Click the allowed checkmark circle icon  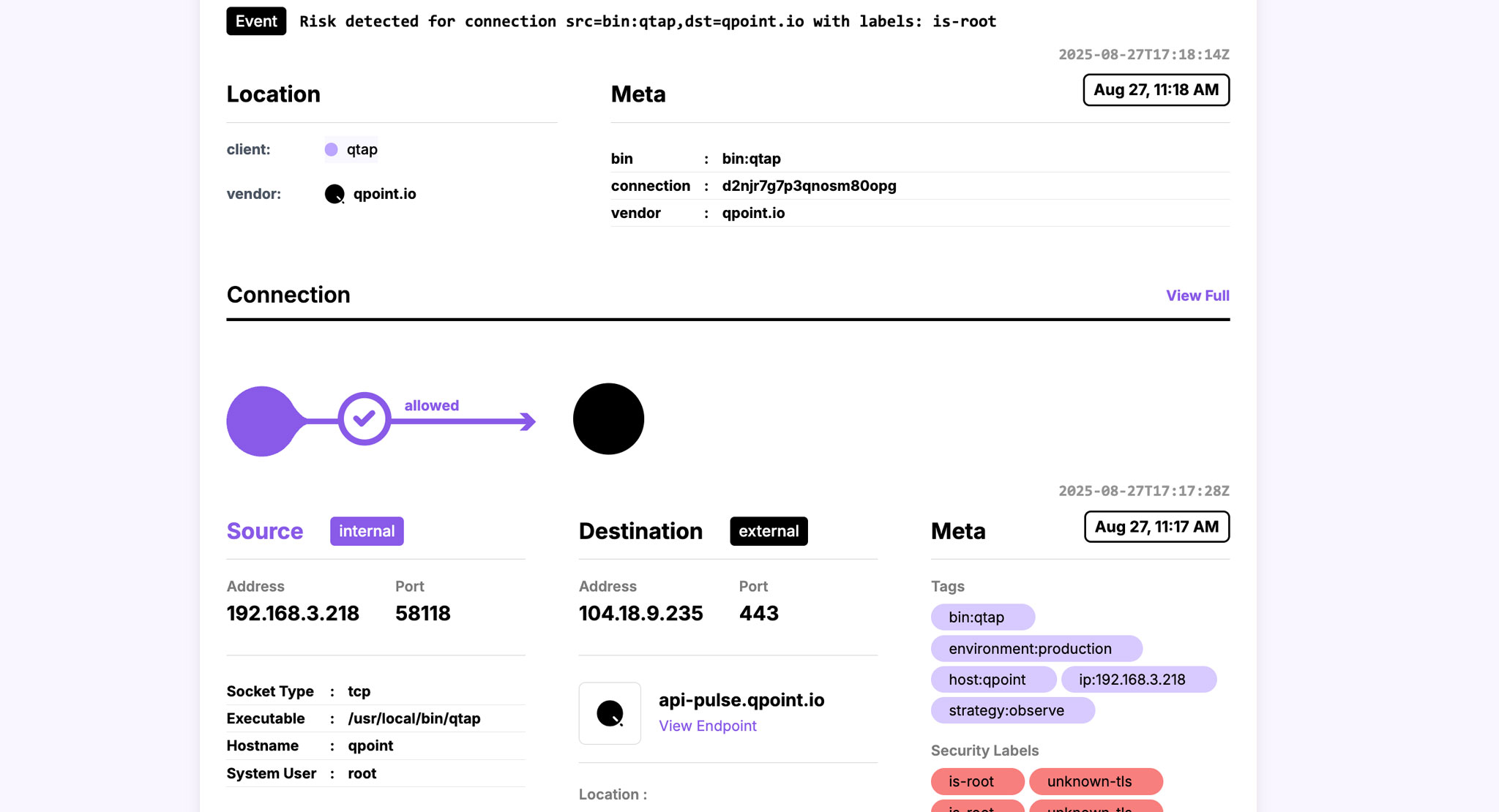coord(364,418)
